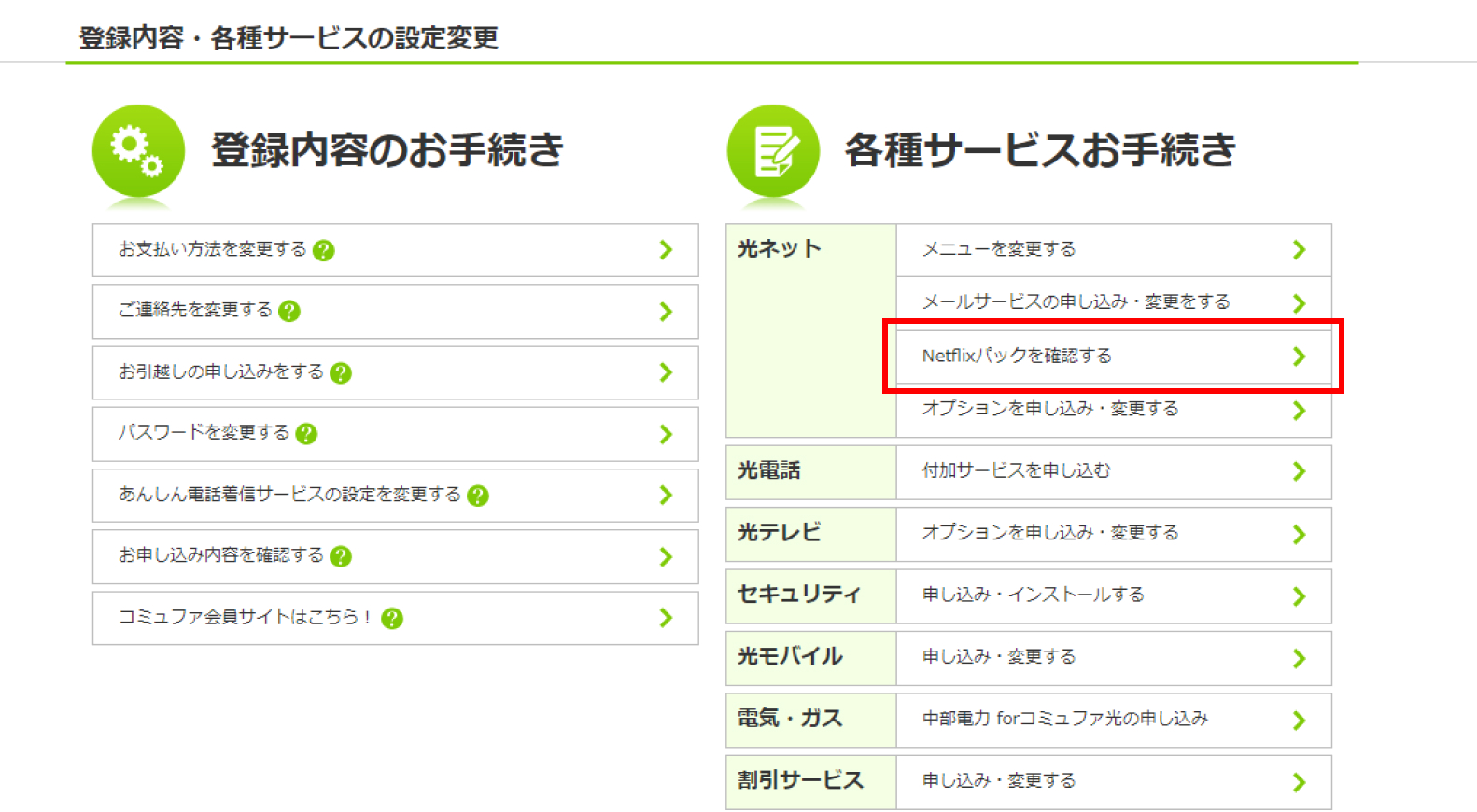Click 登録内容・各種サービスの設定変更 page title

tap(288, 38)
